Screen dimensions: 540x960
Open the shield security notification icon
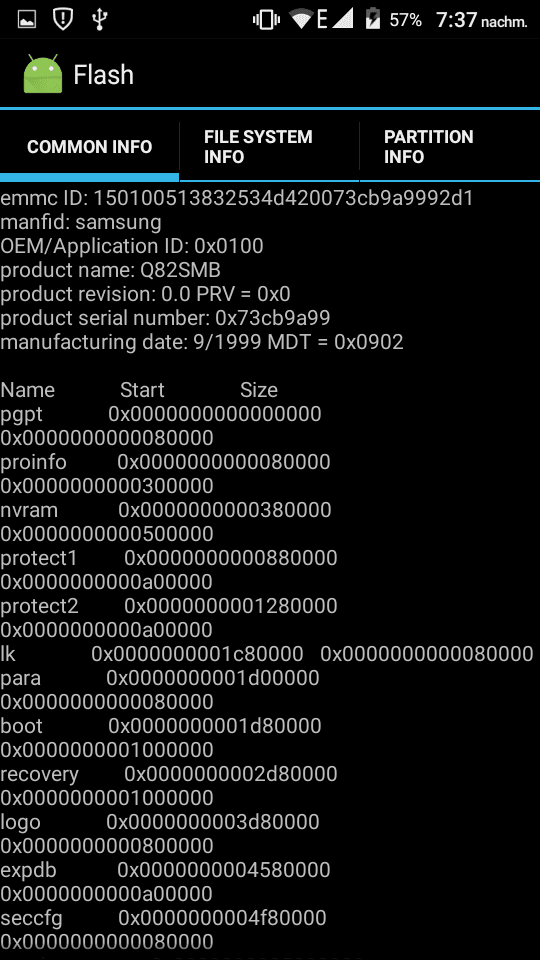(63, 19)
